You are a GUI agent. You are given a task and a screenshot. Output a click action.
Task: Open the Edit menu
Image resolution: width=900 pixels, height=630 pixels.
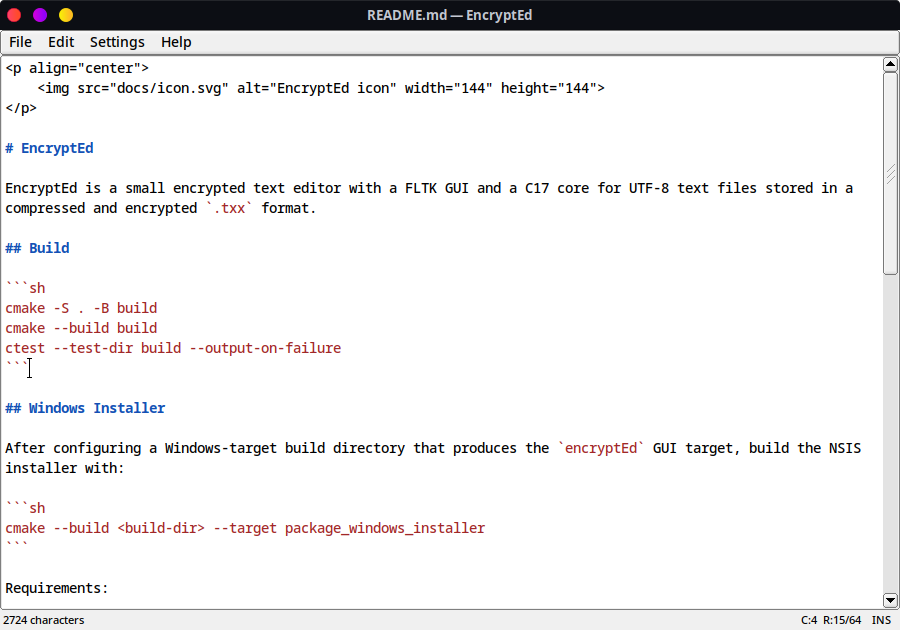61,42
